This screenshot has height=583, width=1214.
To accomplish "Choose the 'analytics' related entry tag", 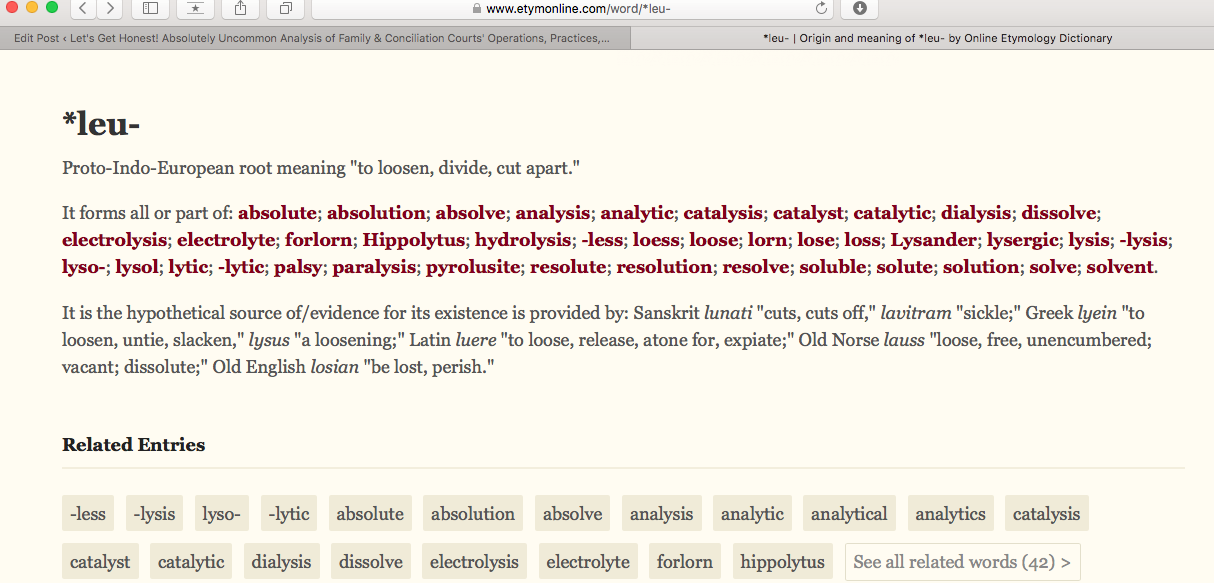I will [950, 514].
